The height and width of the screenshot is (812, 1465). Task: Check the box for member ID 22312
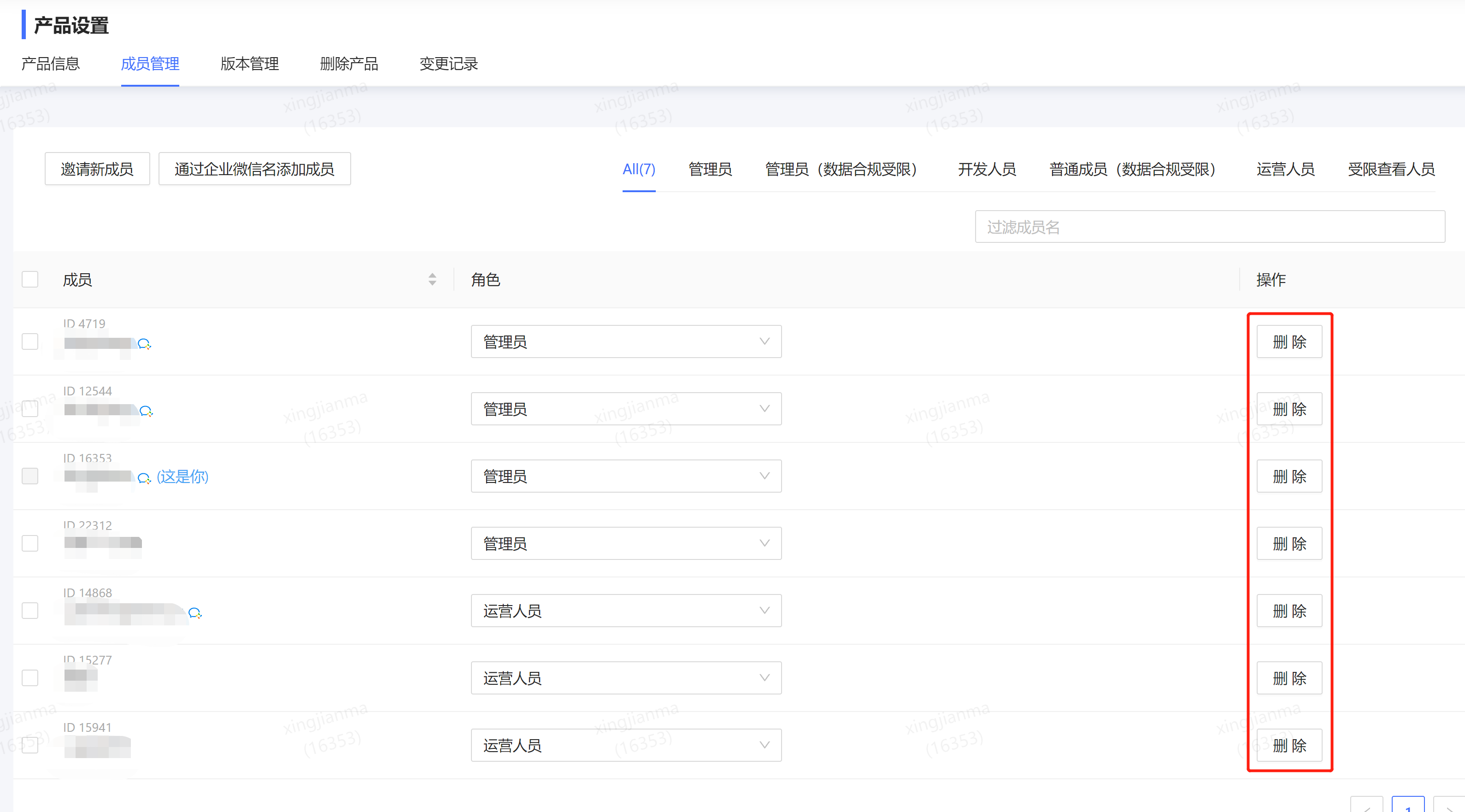[x=30, y=544]
